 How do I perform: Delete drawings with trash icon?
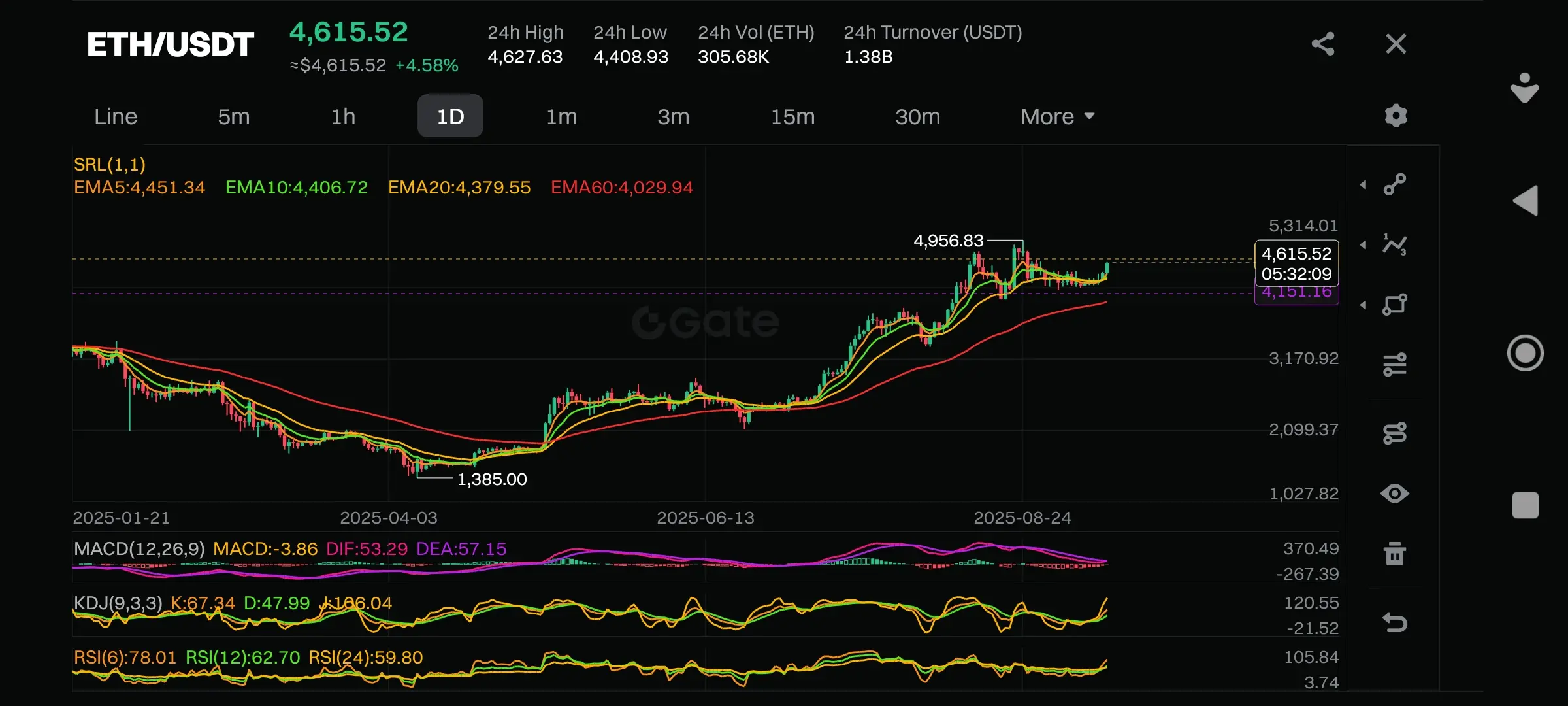click(x=1395, y=554)
